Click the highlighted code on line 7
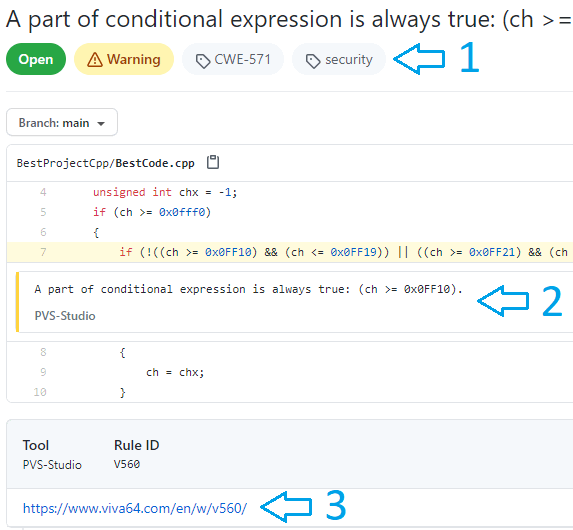Image resolution: width=573 pixels, height=530 pixels. [x=344, y=252]
